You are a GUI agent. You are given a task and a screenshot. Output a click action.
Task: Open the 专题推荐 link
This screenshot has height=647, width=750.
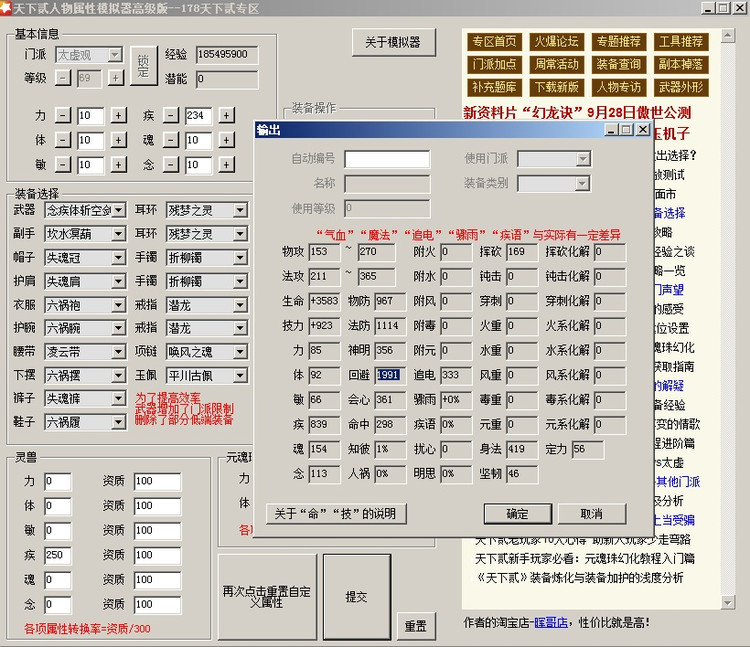click(x=619, y=42)
